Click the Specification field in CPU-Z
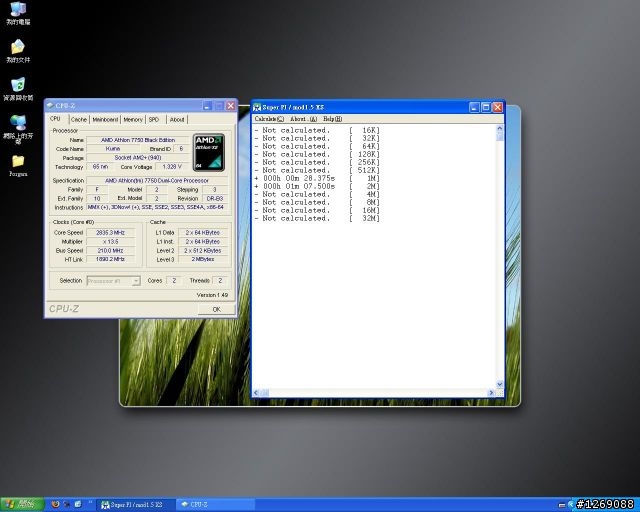640x512 pixels. (x=157, y=180)
